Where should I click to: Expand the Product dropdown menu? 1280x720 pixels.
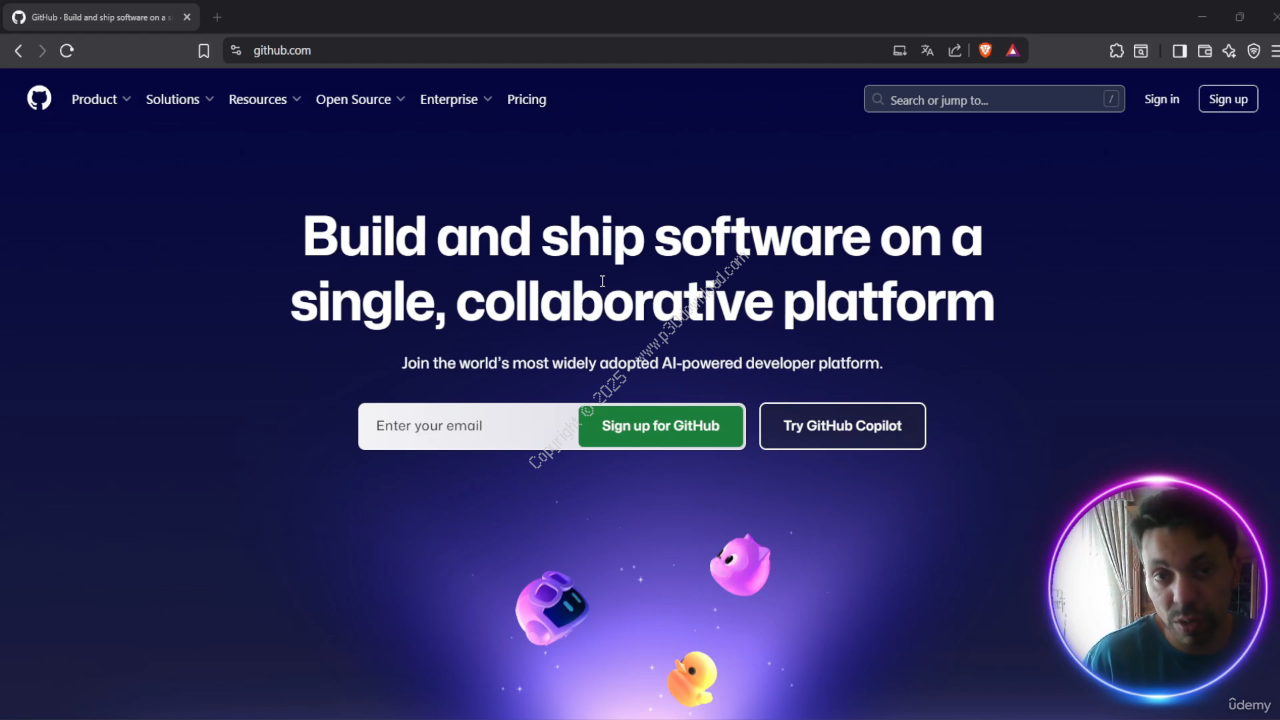101,99
